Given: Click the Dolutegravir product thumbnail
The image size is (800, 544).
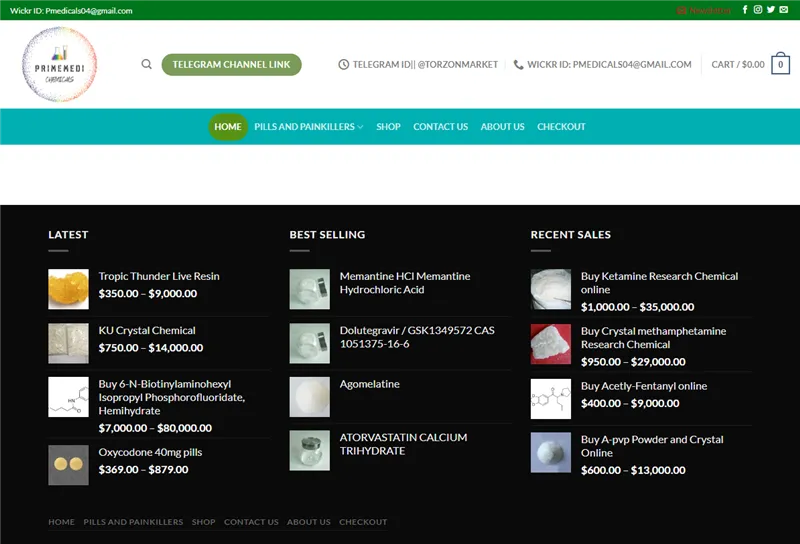Looking at the screenshot, I should point(310,343).
